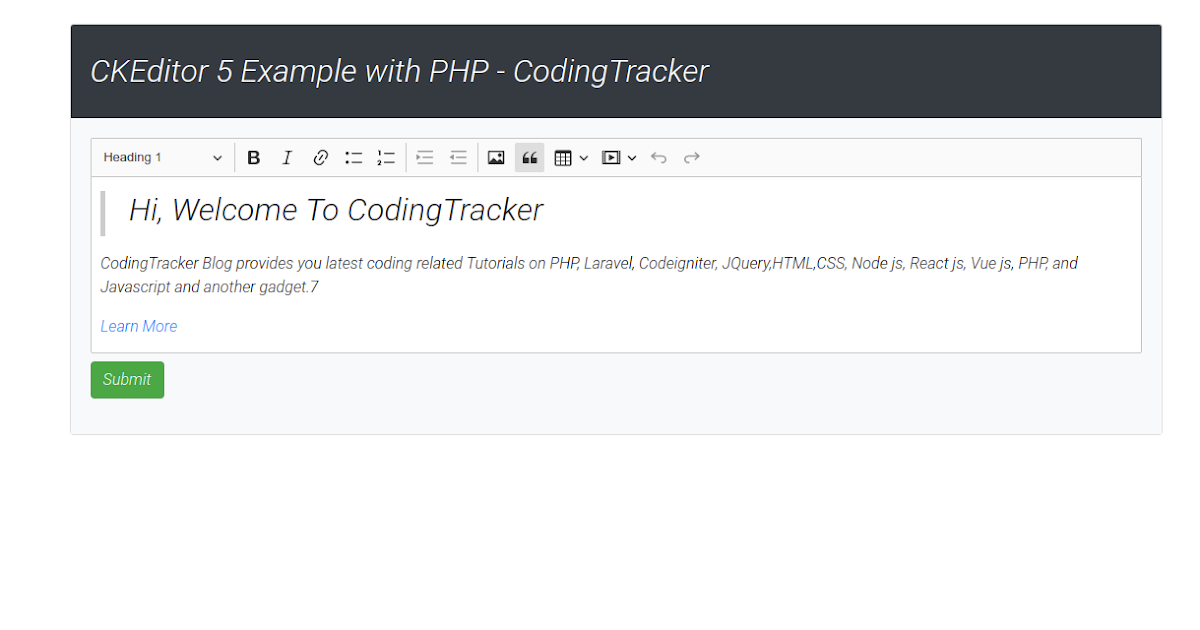Open the Learn More link
Viewport: 1200px width, 630px height.
(138, 326)
